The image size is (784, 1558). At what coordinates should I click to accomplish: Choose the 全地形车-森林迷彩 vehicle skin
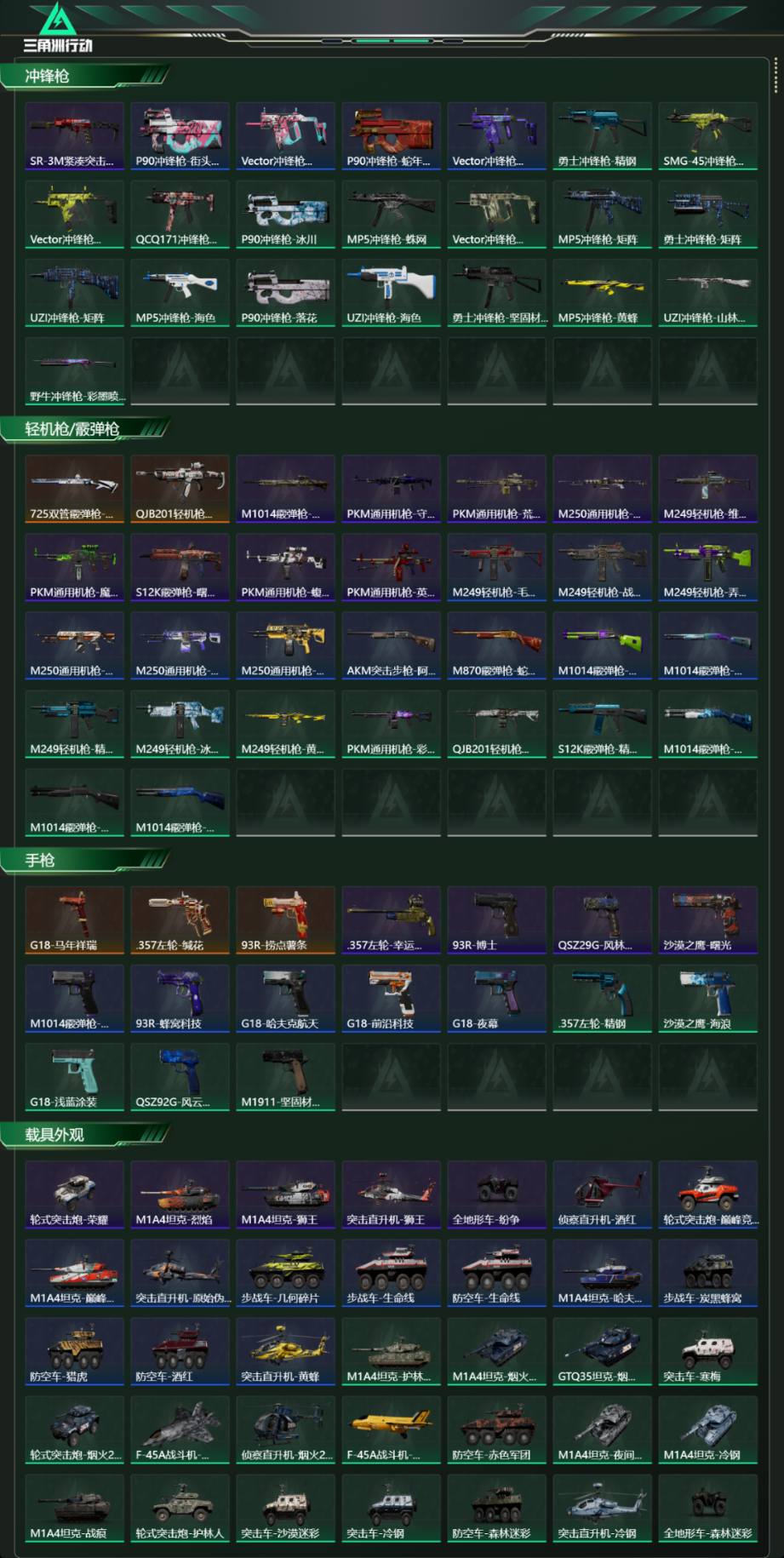tap(707, 1508)
